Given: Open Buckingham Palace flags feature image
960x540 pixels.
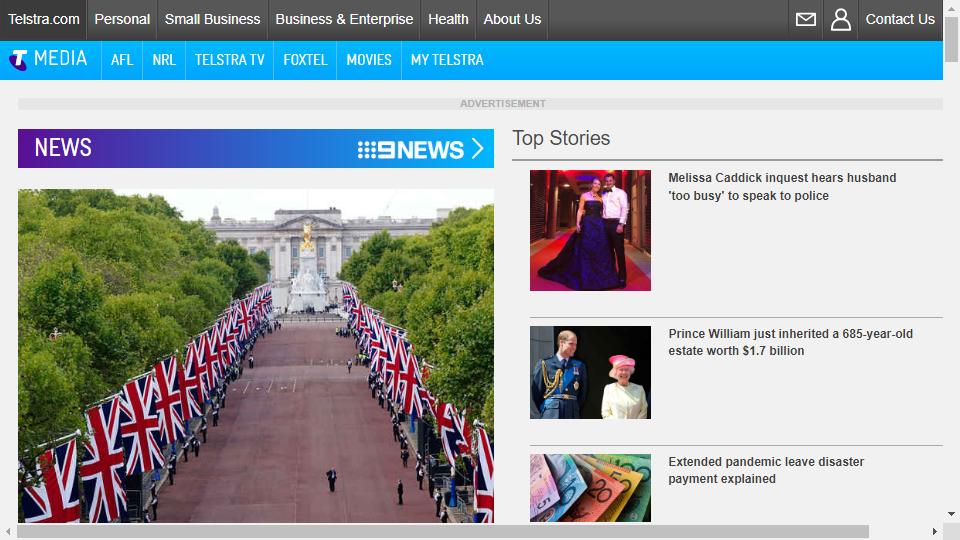Looking at the screenshot, I should [256, 356].
